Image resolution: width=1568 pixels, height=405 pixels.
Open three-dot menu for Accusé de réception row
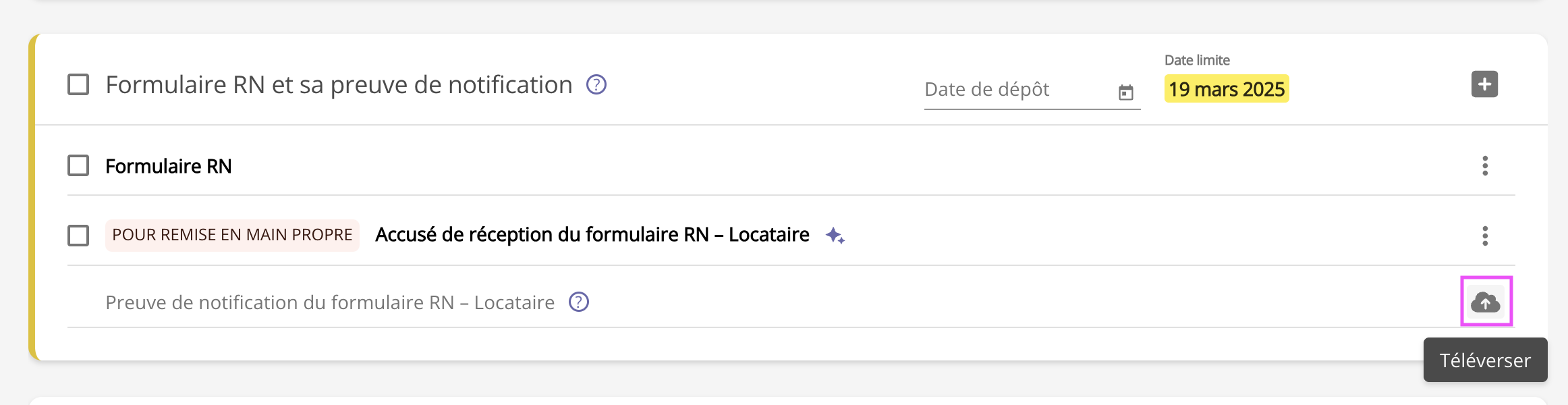coord(1485,236)
